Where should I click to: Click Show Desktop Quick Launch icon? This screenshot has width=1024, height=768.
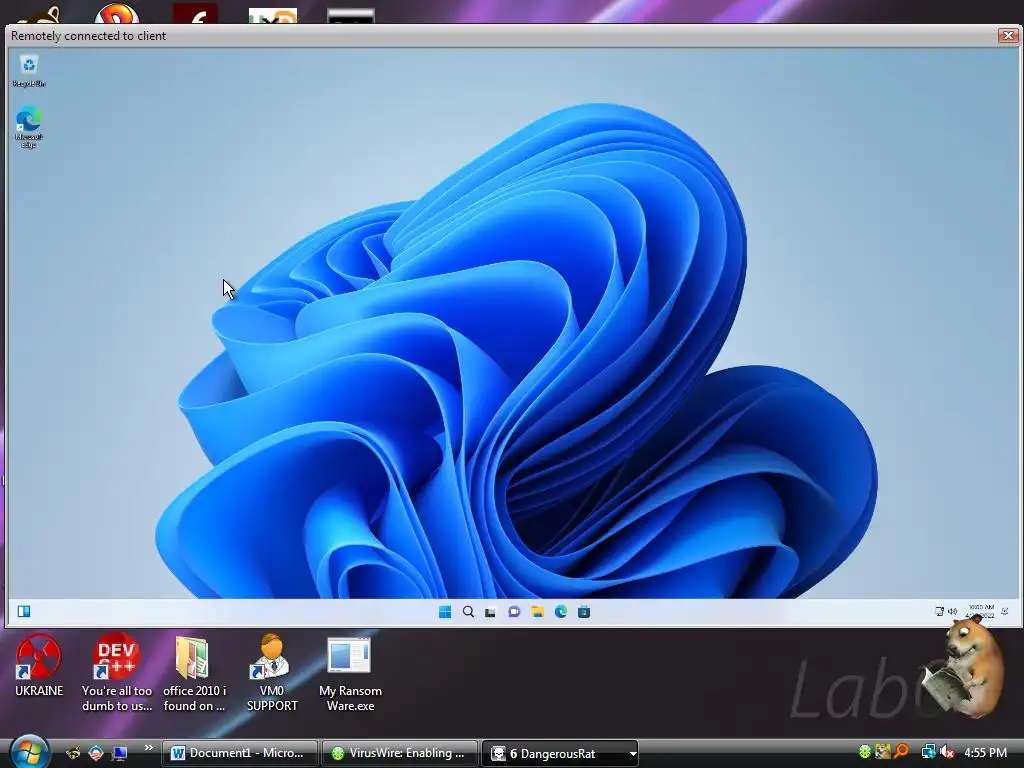point(120,753)
